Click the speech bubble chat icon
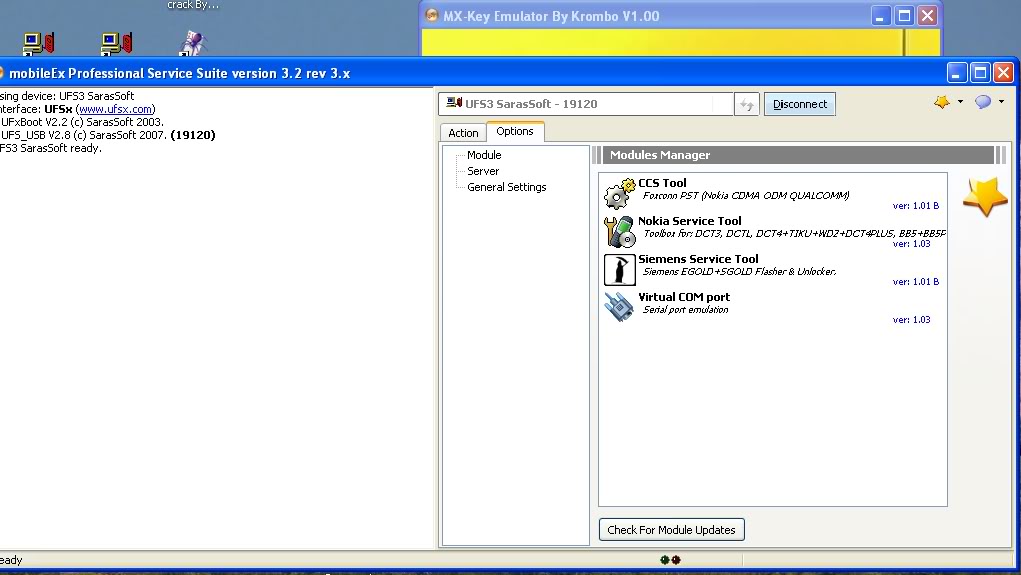Viewport: 1021px width, 575px height. 983,102
